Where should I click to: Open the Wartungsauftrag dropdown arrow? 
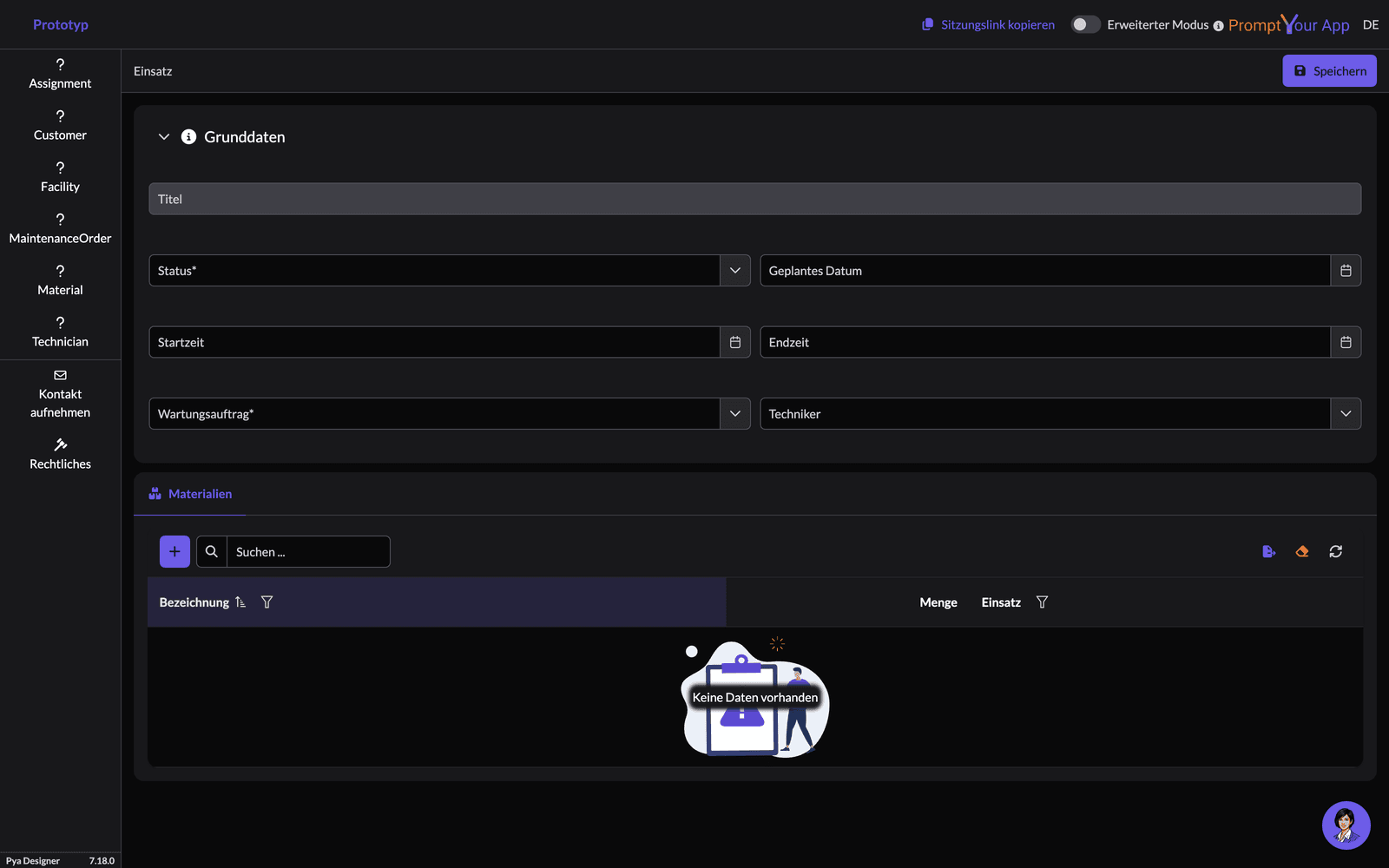(x=735, y=414)
